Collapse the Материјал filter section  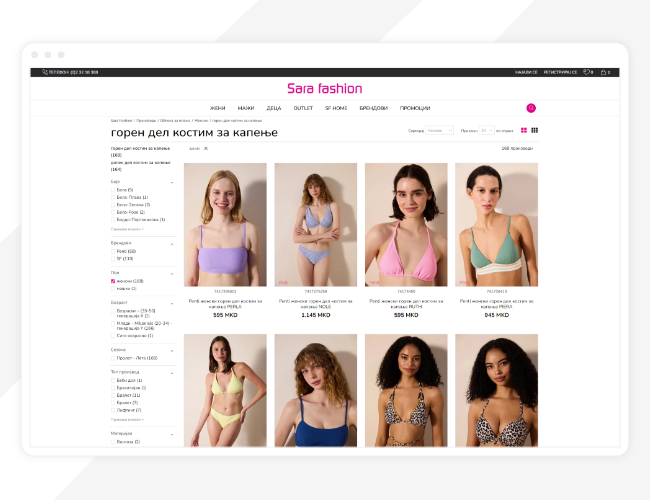[x=172, y=434]
